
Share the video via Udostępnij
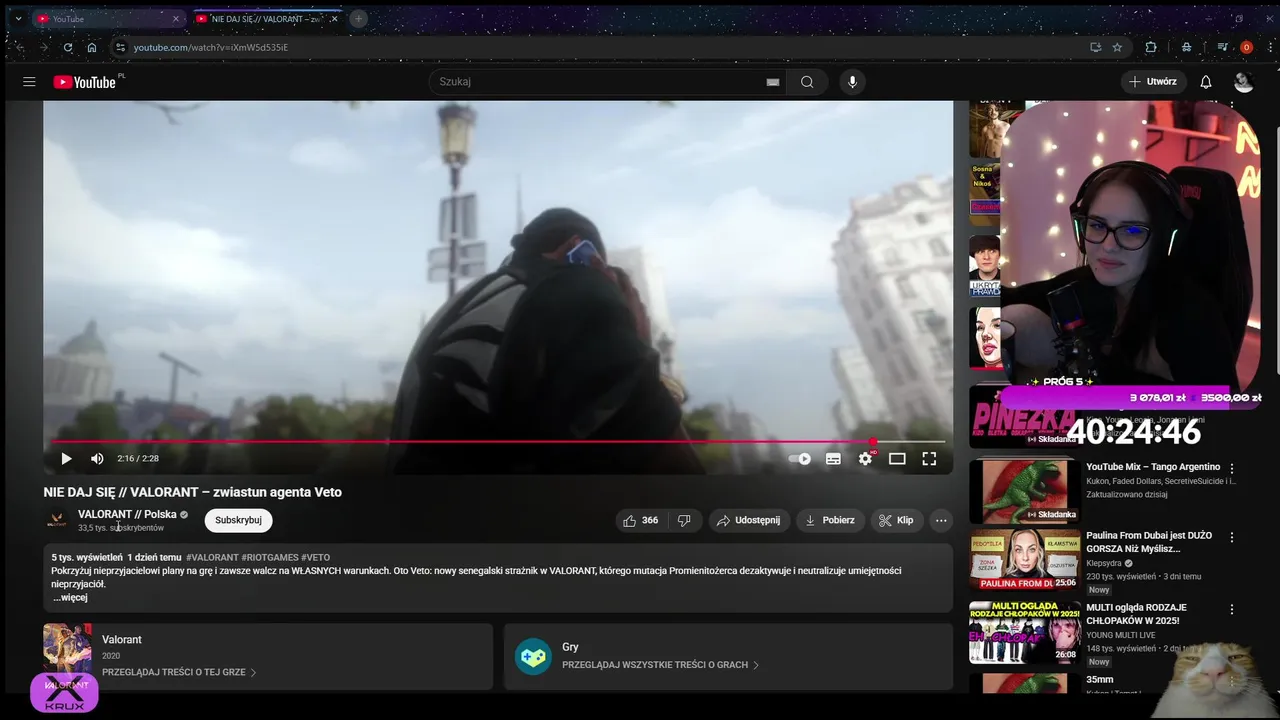pos(748,520)
